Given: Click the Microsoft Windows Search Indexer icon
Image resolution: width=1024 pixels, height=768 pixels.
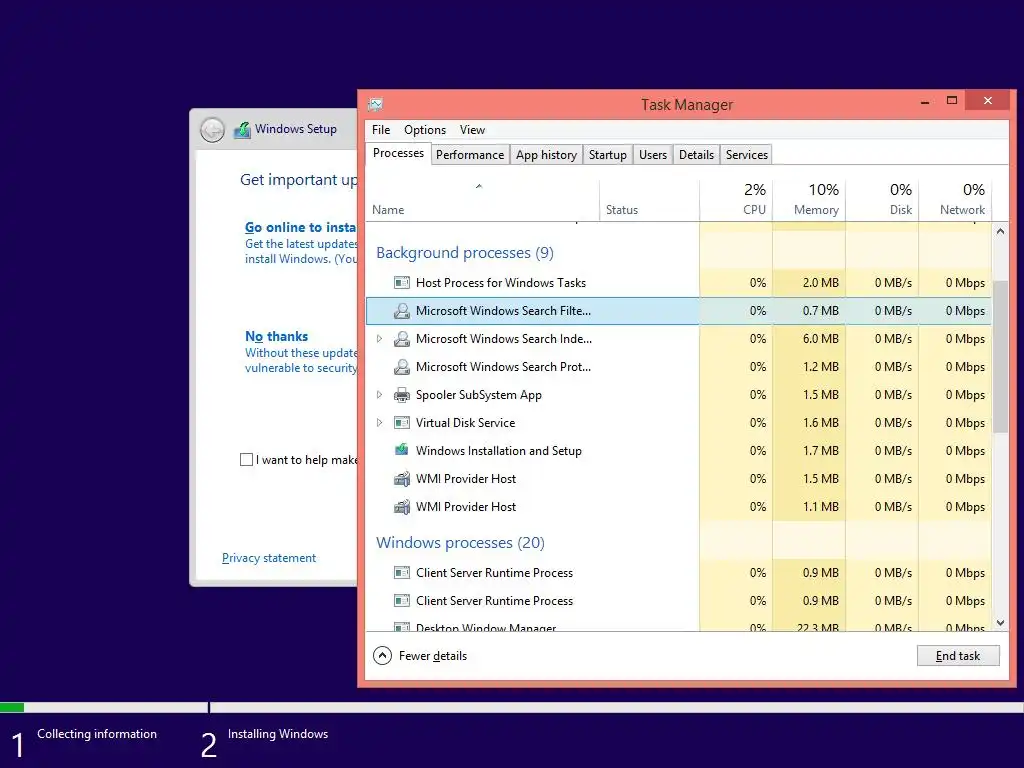Looking at the screenshot, I should pyautogui.click(x=402, y=339).
